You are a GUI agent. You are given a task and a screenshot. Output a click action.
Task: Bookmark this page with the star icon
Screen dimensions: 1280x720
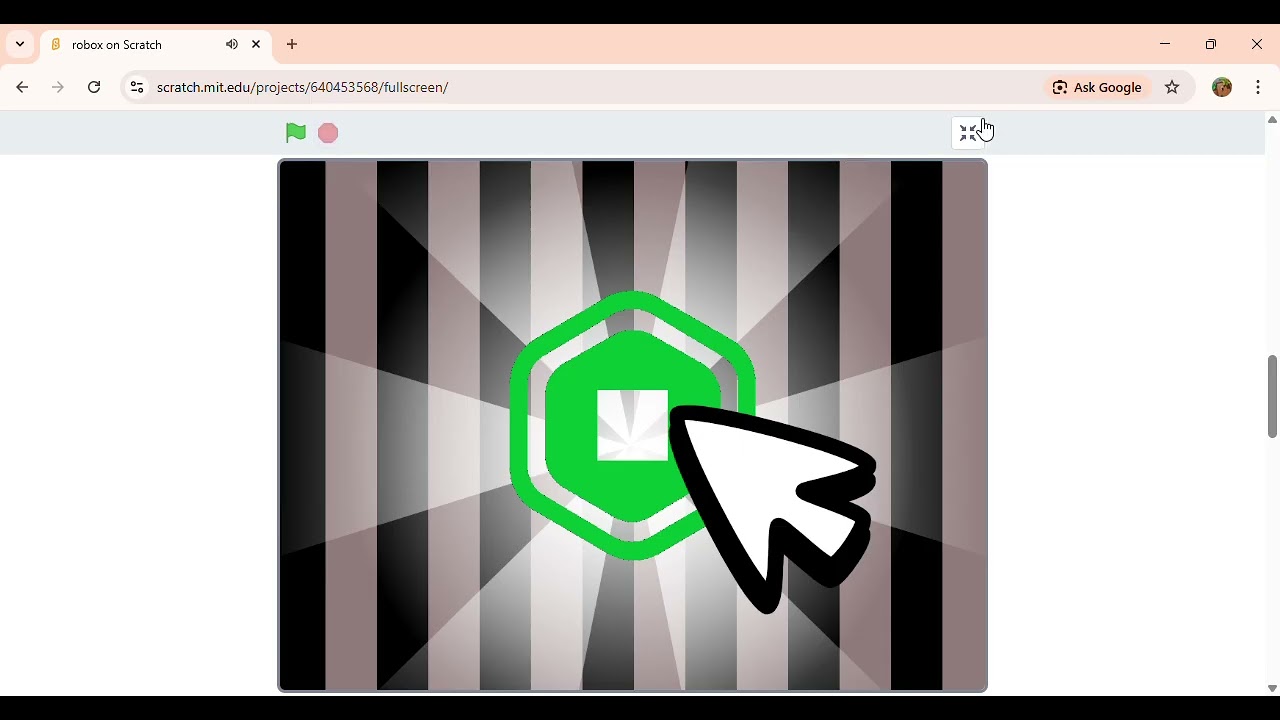click(x=1172, y=87)
